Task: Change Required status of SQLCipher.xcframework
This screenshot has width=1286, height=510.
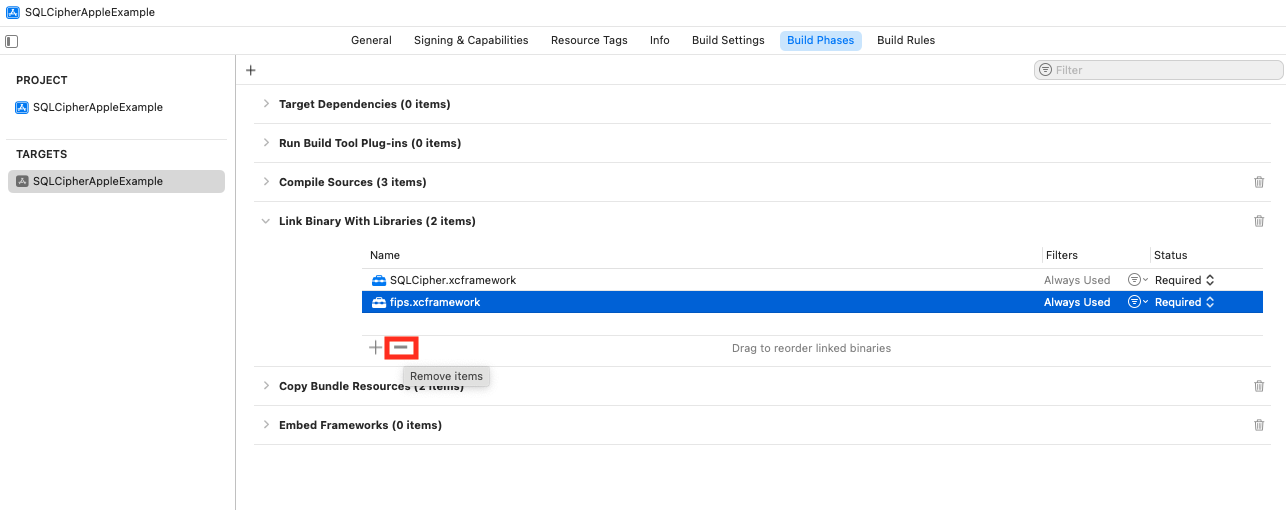Action: click(x=1184, y=280)
